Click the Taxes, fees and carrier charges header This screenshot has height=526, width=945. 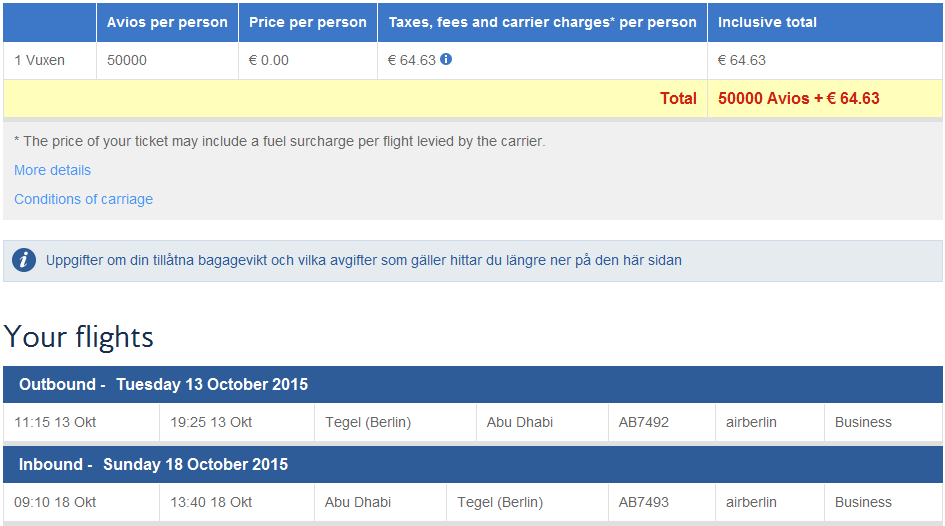pos(542,22)
